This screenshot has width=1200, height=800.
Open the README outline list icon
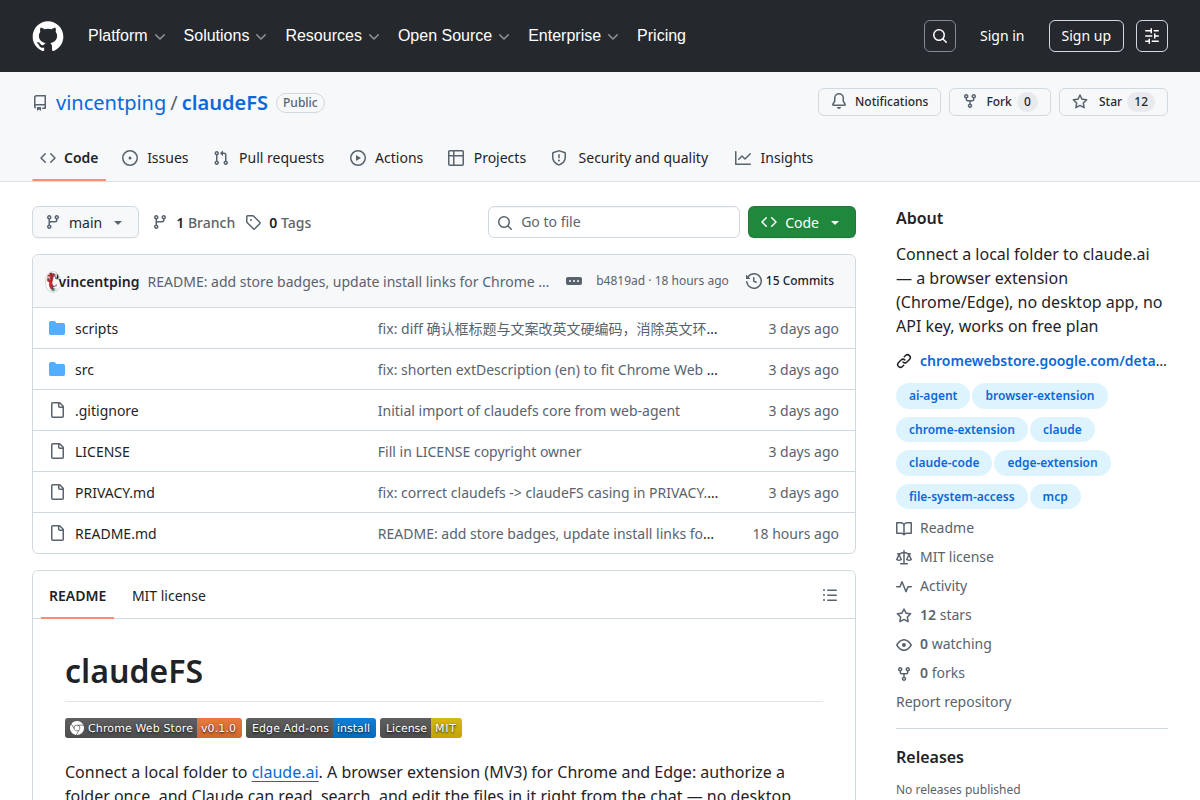click(830, 595)
